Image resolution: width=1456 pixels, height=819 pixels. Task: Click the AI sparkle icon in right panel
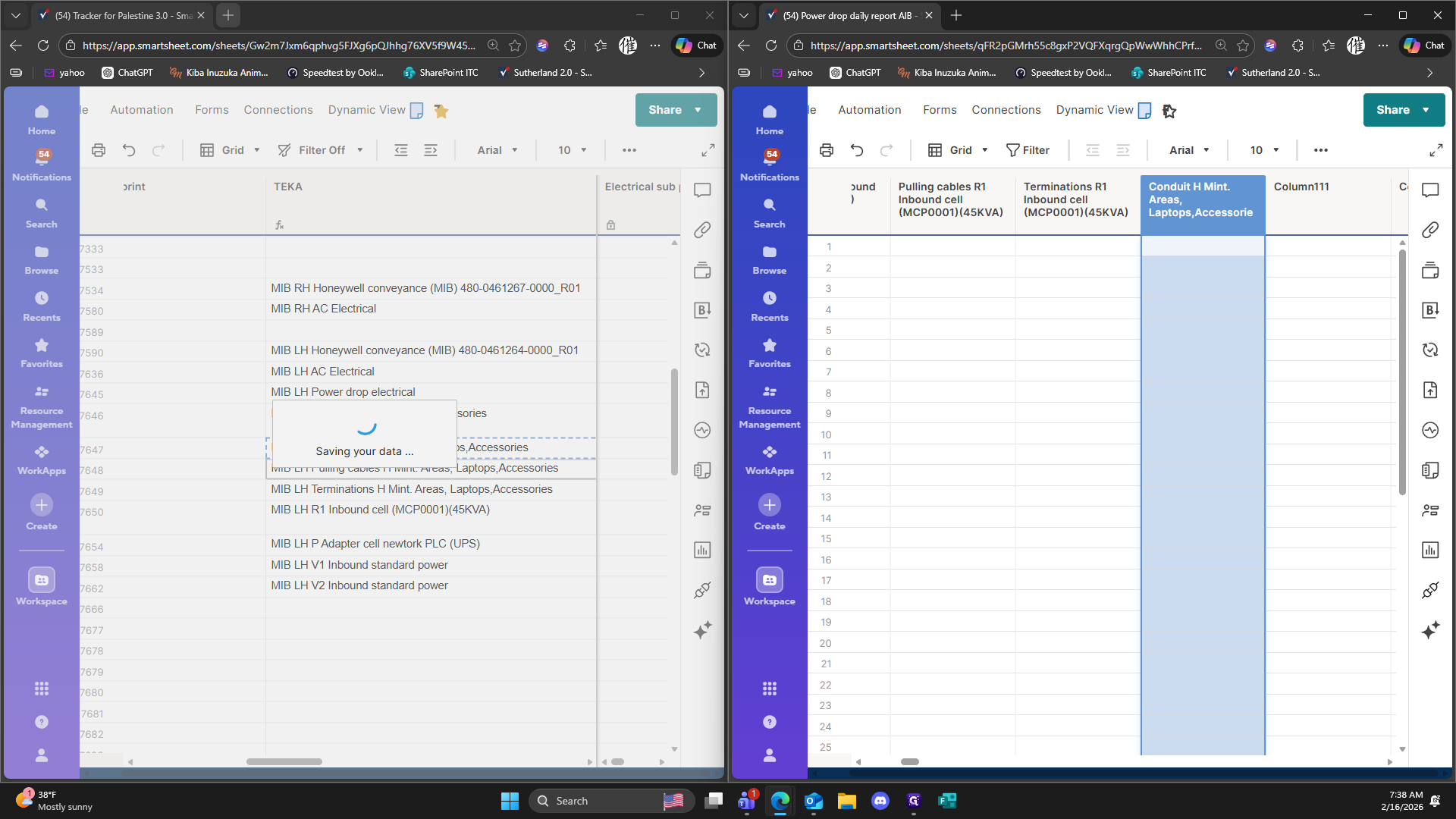coord(1430,630)
